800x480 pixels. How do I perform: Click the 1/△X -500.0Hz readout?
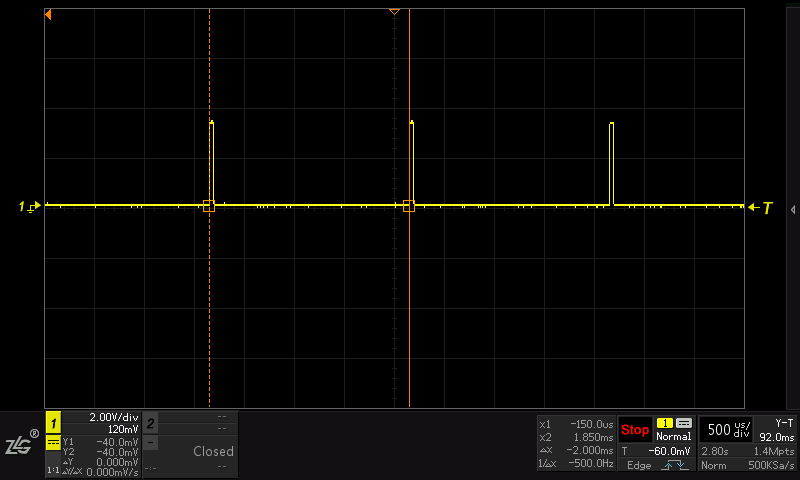pyautogui.click(x=576, y=464)
